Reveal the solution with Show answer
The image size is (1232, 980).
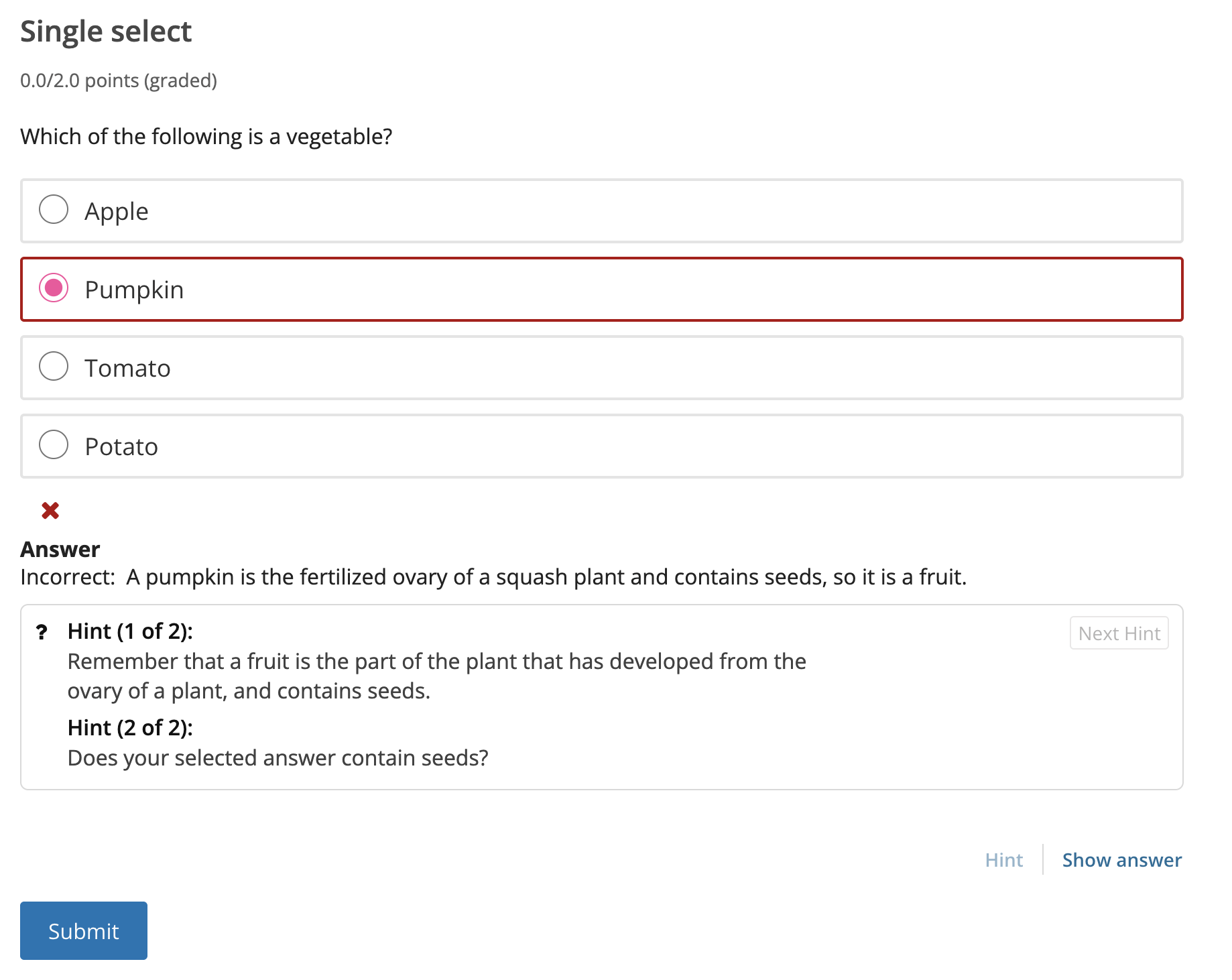(1121, 860)
